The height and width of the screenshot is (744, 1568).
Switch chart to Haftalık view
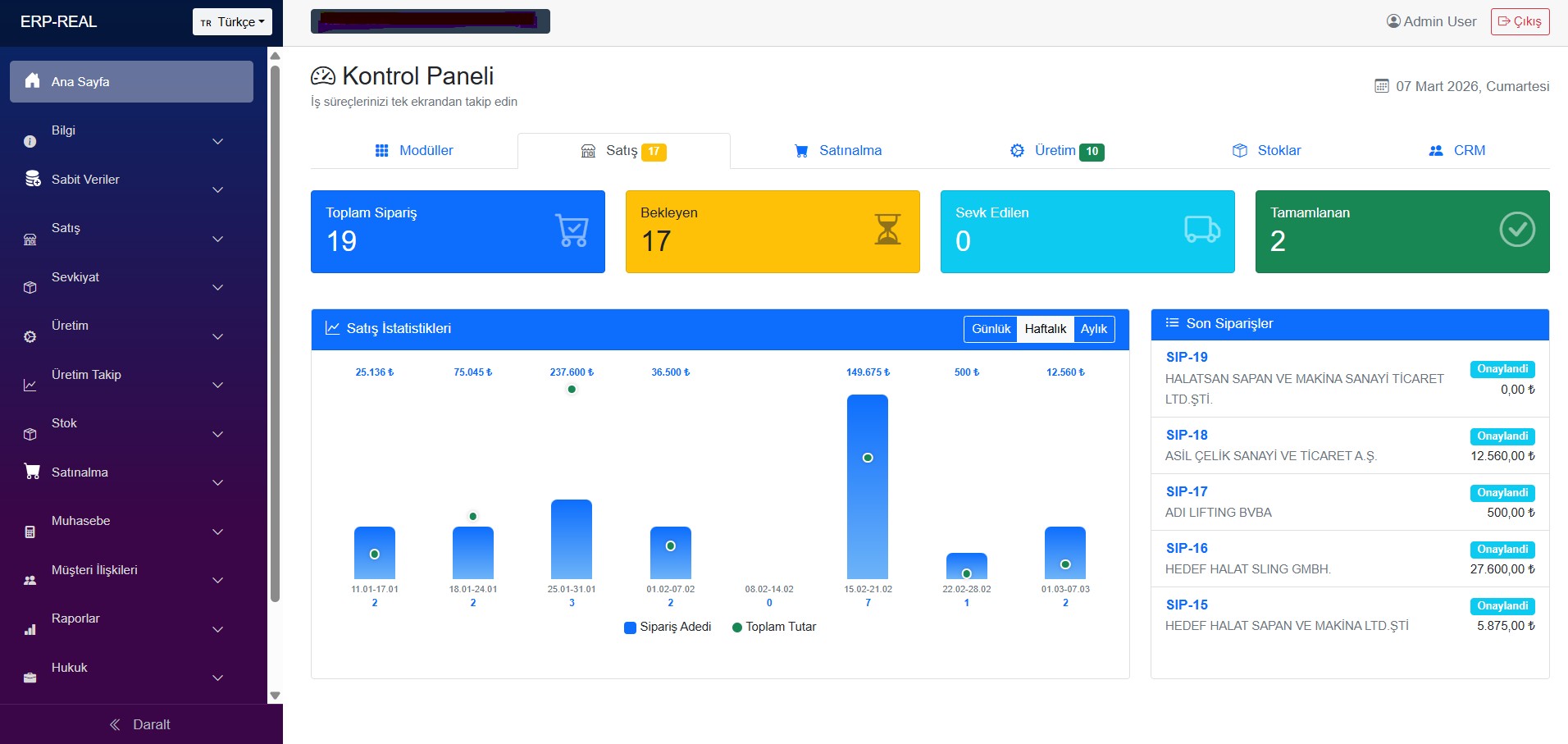point(1045,329)
